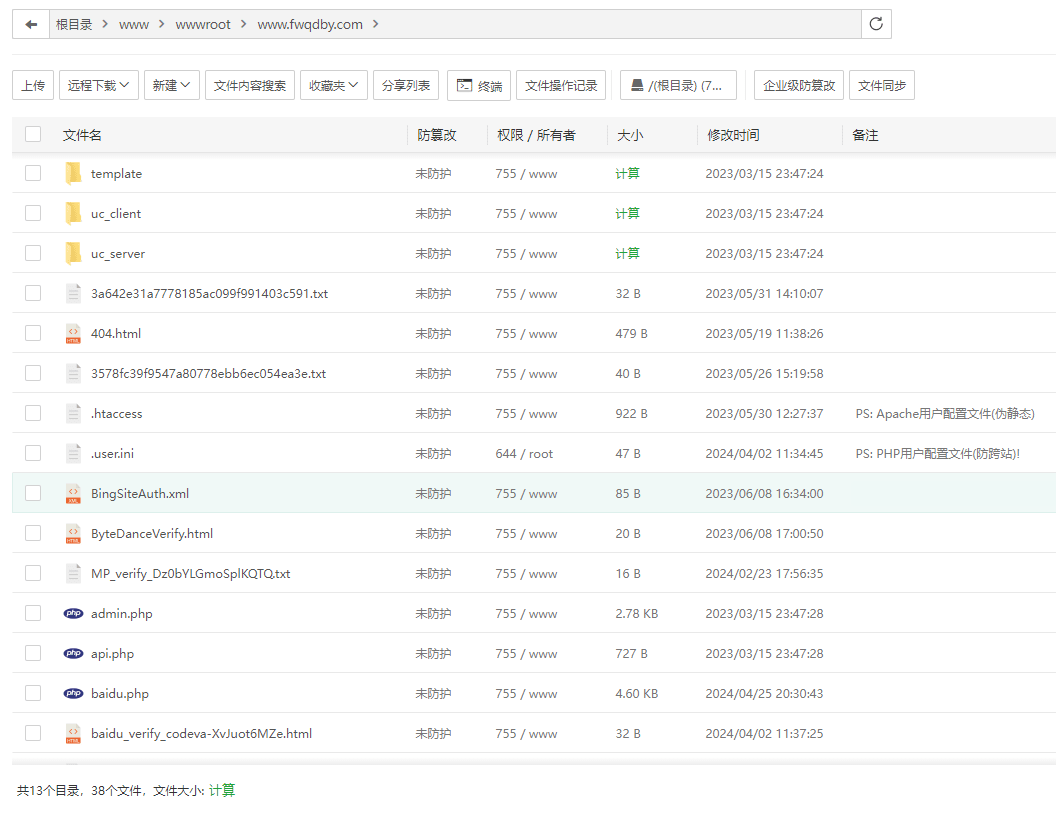1056x833 pixels.
Task: Click 644 / root permission for .user.ini
Action: pos(524,454)
